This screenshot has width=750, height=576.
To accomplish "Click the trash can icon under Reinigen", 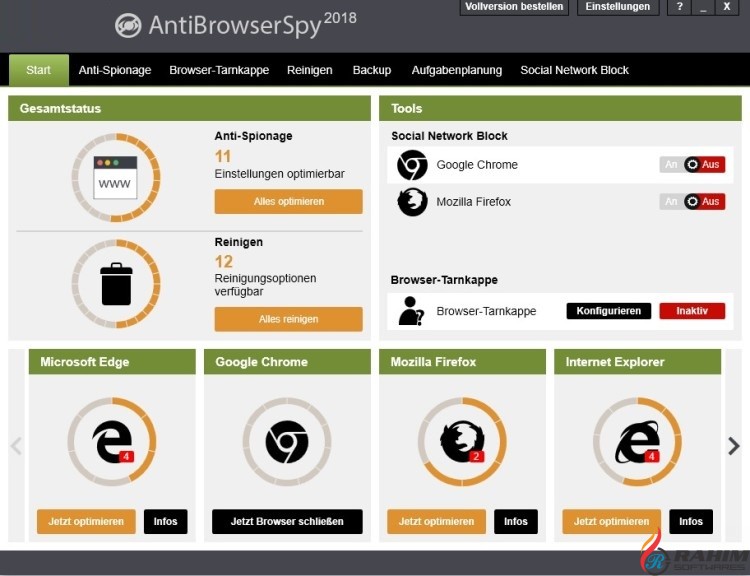I will coord(116,284).
